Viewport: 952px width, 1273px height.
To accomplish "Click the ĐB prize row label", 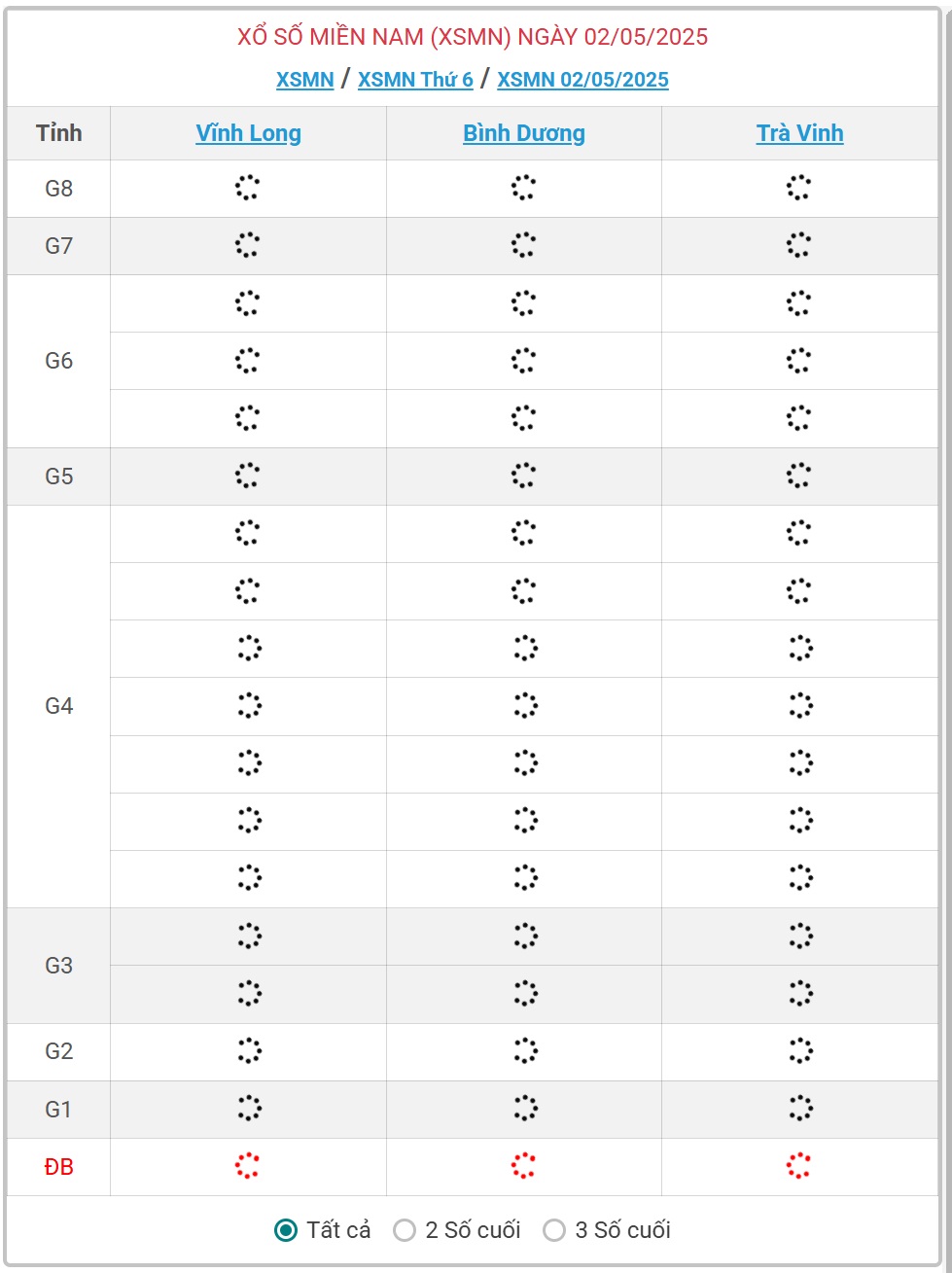I will click(58, 1167).
